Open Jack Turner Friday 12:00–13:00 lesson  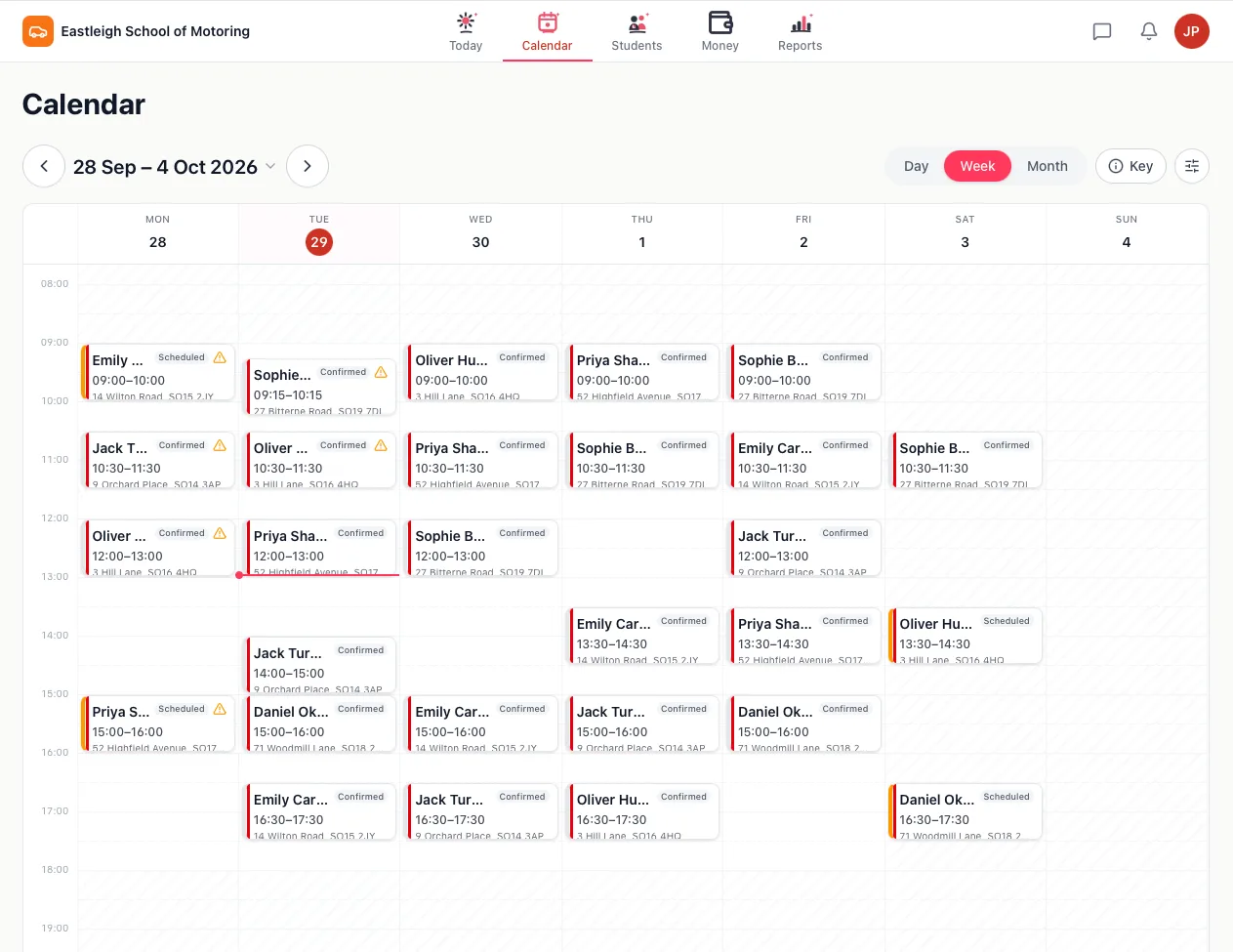[x=804, y=548]
